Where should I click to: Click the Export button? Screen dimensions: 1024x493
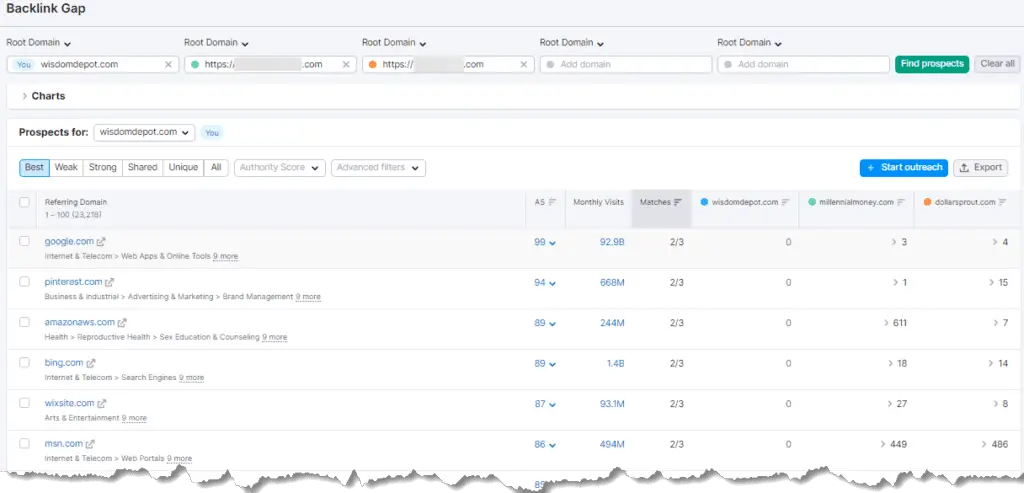click(980, 168)
